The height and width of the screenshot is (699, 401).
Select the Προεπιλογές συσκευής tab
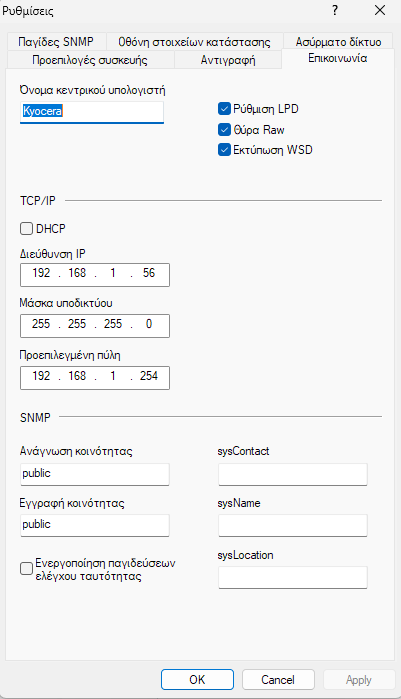click(x=90, y=60)
